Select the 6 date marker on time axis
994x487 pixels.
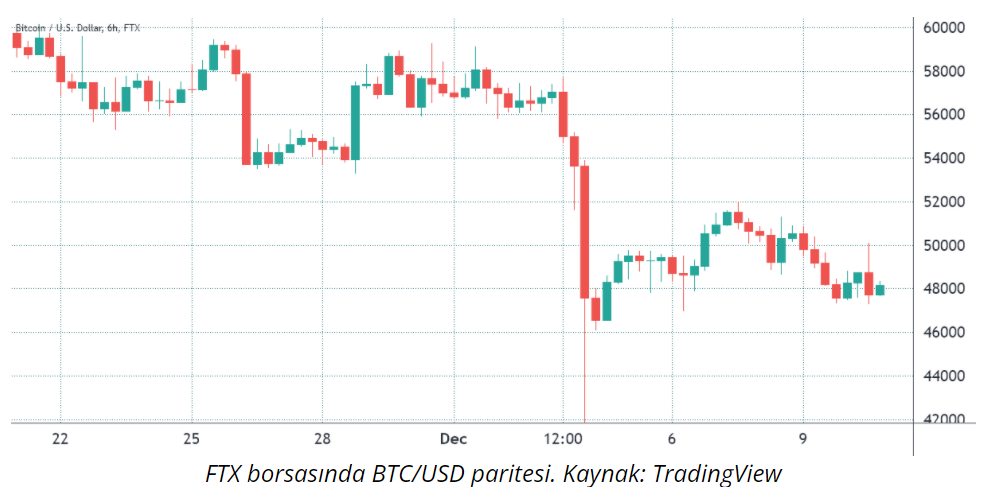(673, 439)
